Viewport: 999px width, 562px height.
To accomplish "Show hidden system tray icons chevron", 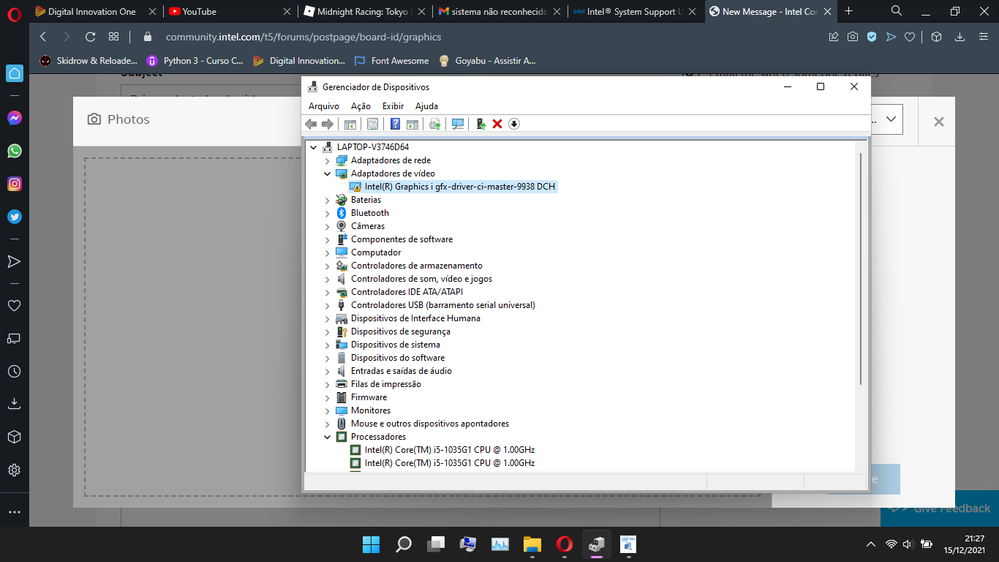I will [x=870, y=544].
